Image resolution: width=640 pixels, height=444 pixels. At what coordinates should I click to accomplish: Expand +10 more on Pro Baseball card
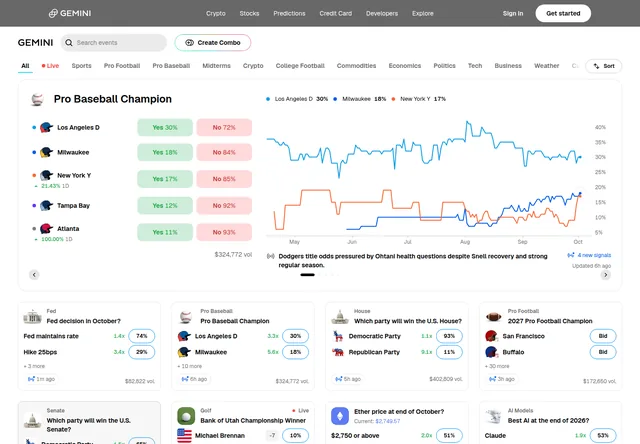189,366
